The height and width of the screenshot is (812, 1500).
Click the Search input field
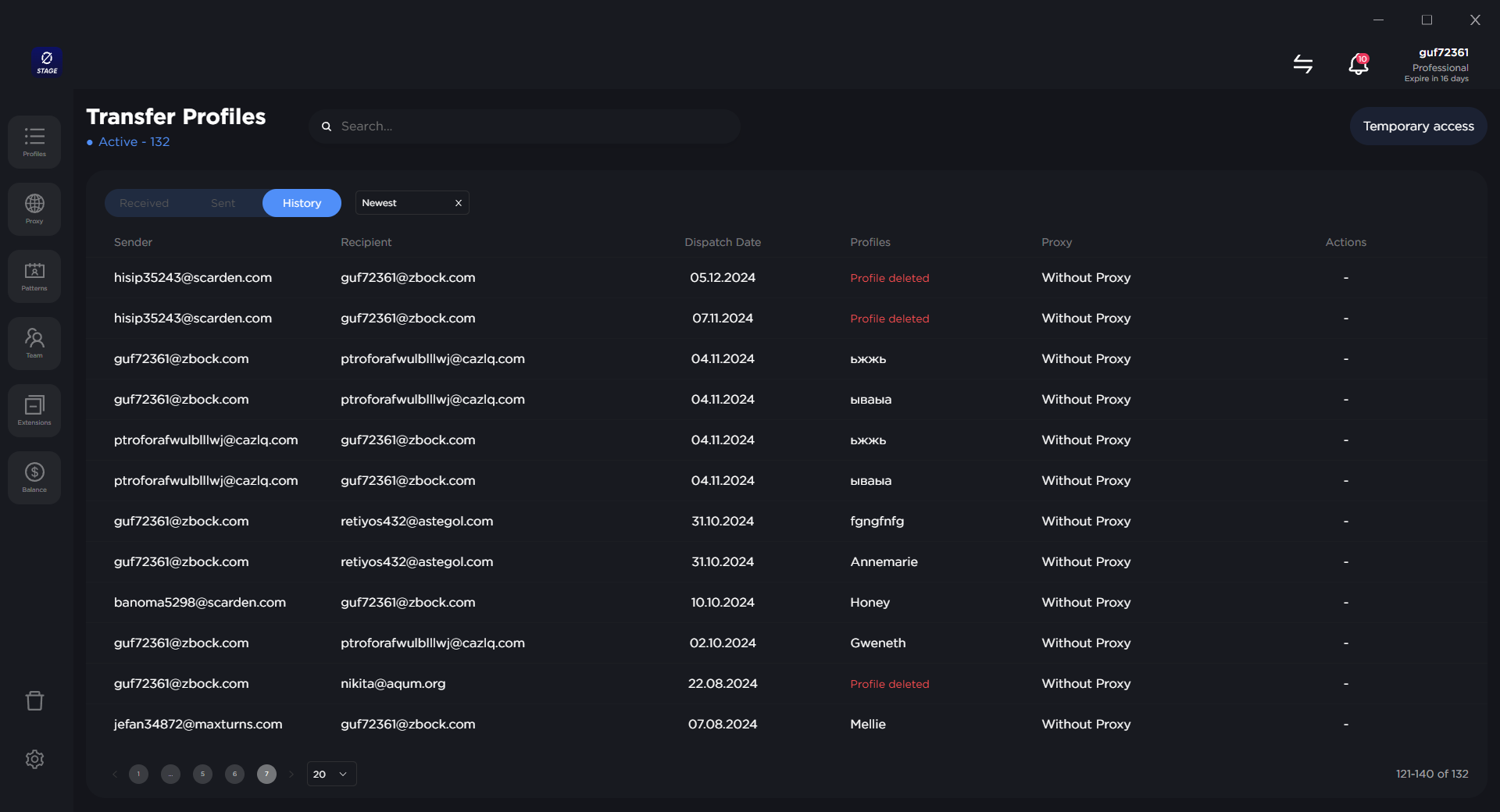(531, 126)
